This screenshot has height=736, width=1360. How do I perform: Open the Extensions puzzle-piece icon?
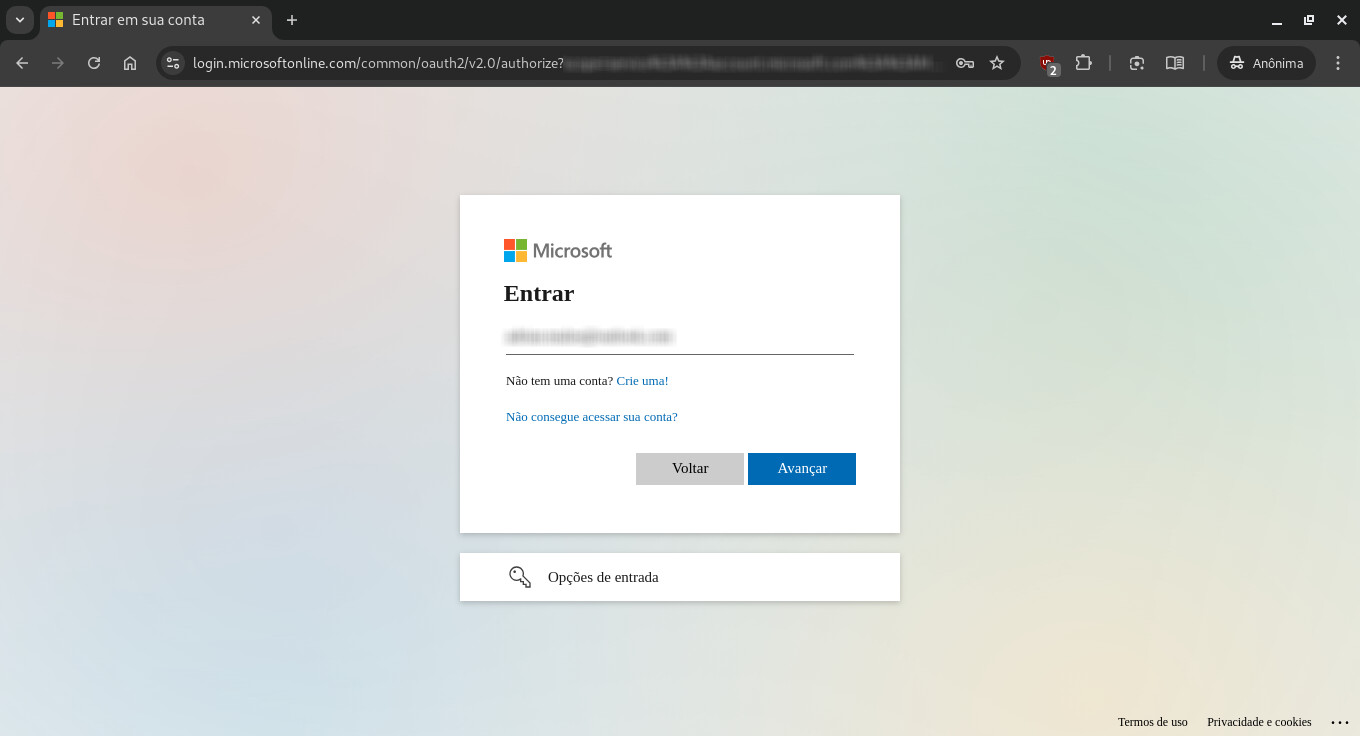point(1083,63)
